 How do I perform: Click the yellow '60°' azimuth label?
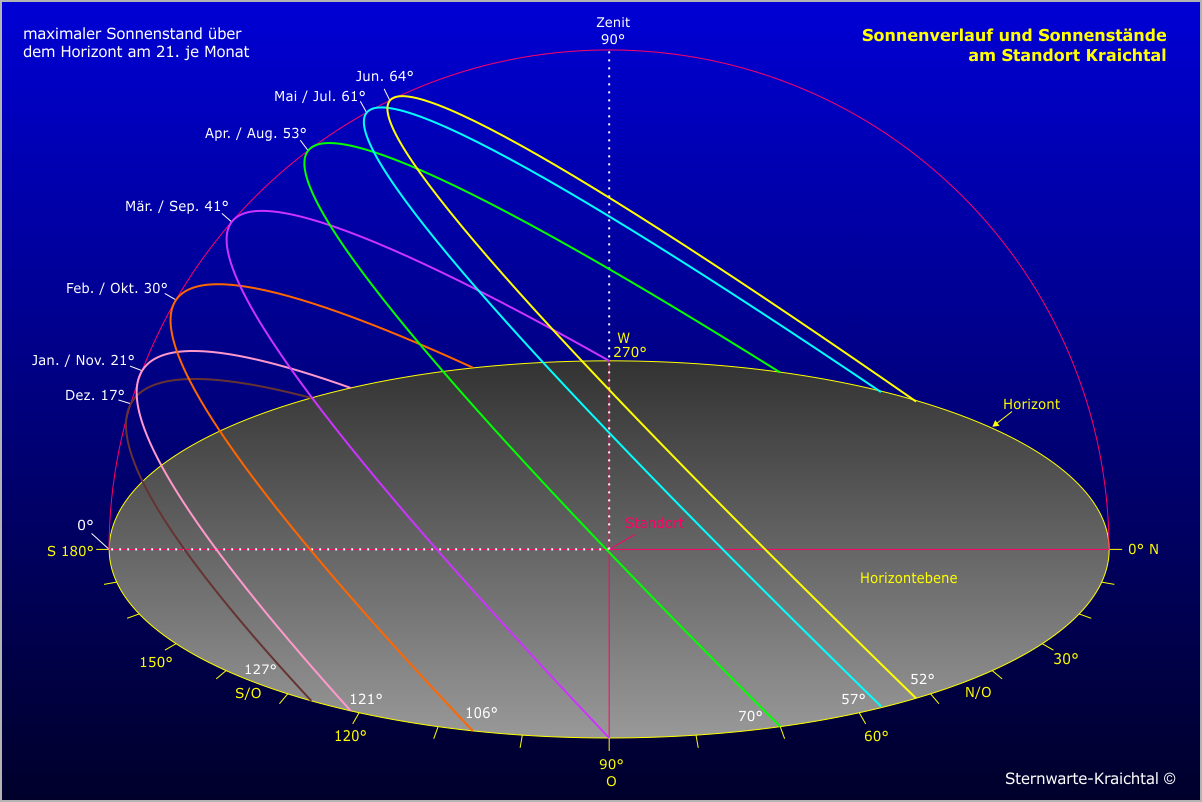[876, 735]
